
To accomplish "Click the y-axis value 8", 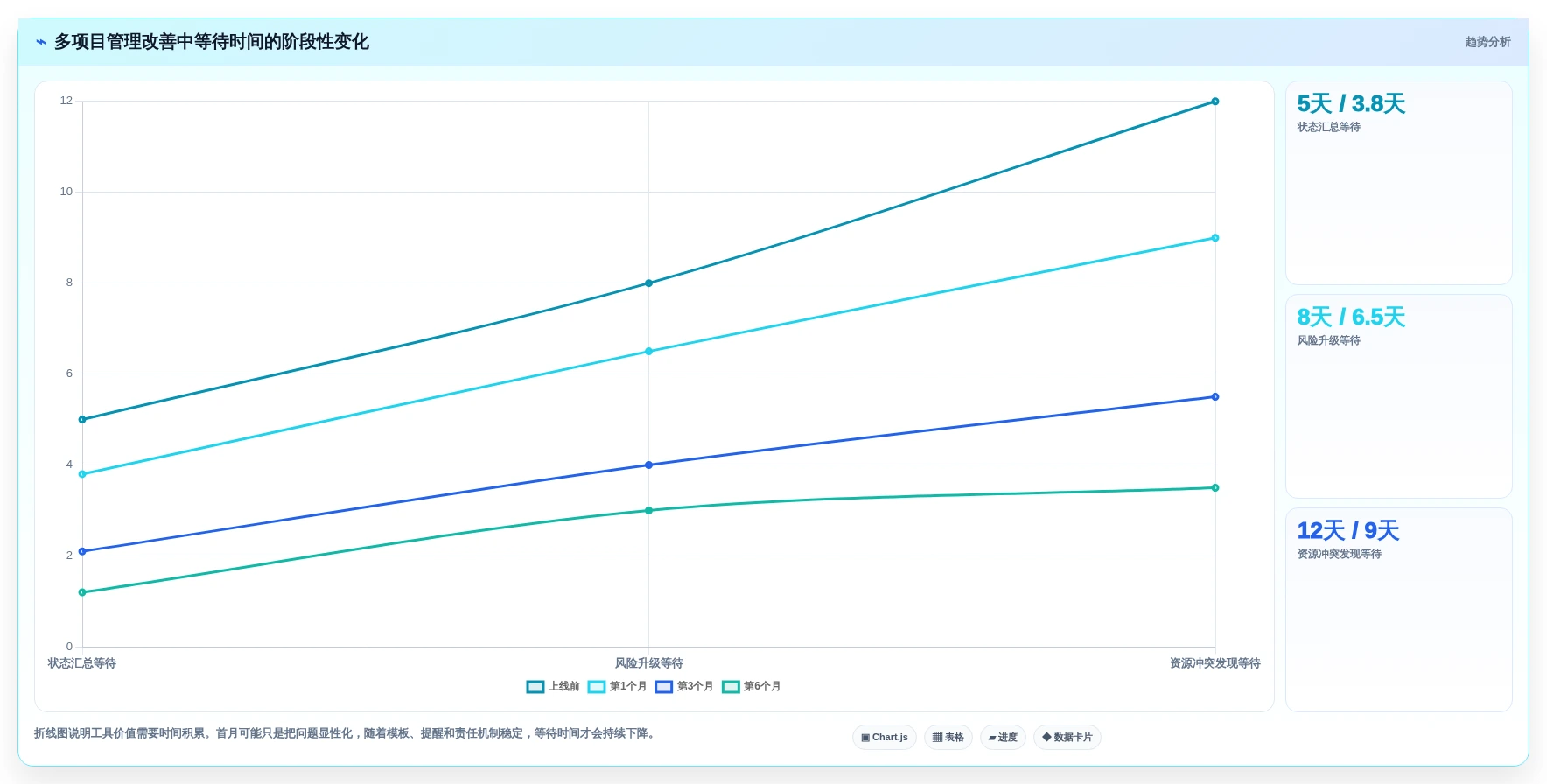I will click(69, 283).
